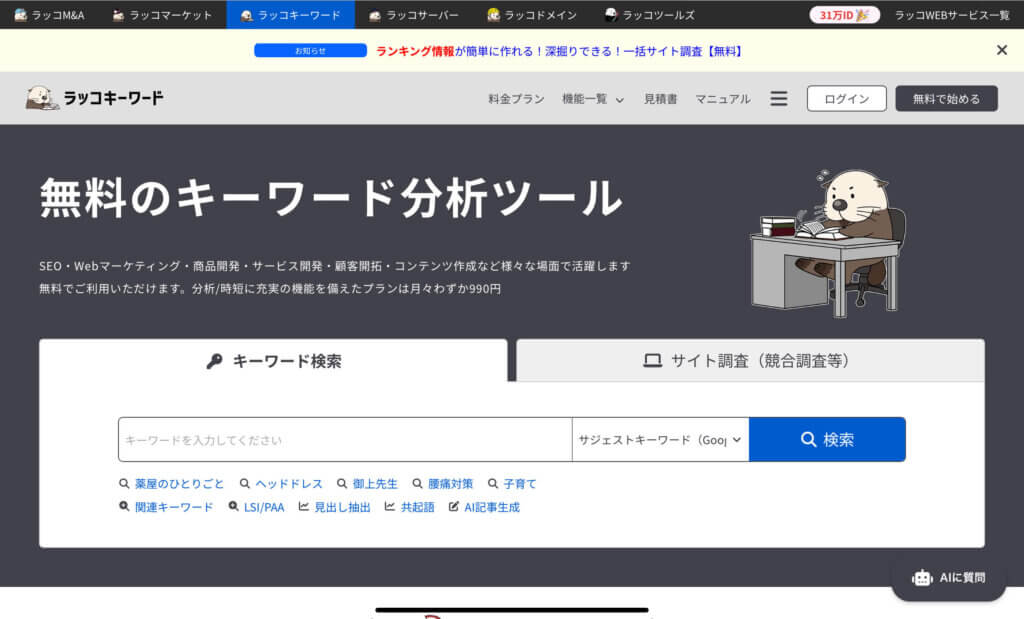
Task: Open the ラッコサーバー service tab
Action: click(414, 14)
